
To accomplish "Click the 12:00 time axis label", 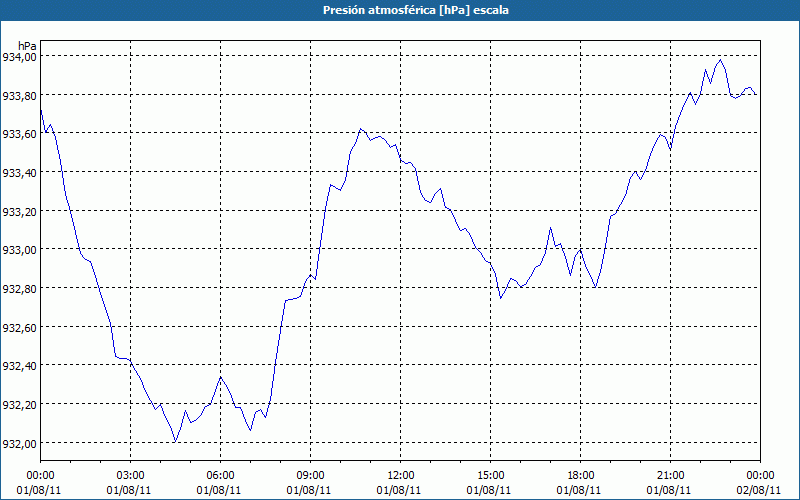I will click(401, 476).
